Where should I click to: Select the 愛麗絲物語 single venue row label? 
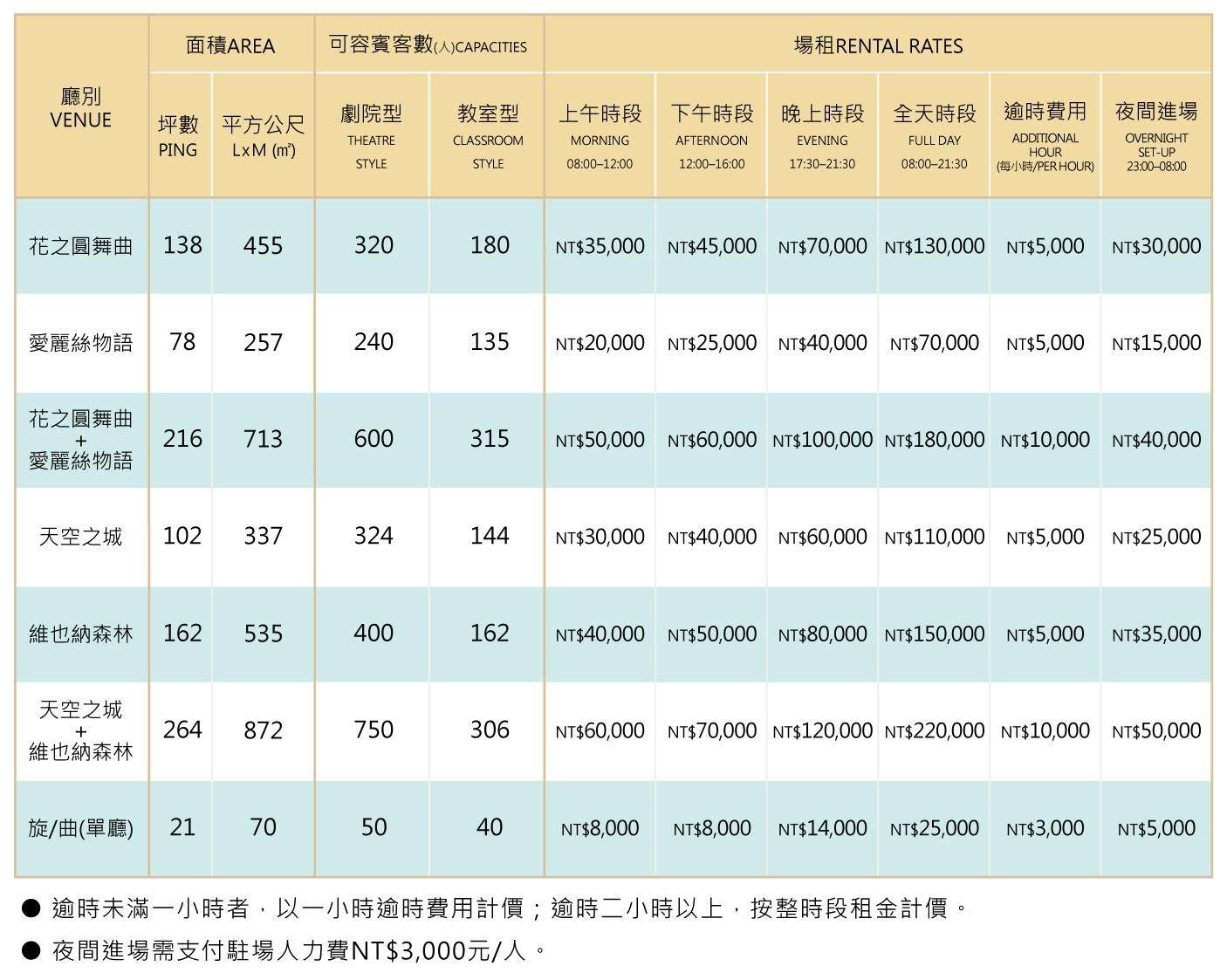pyautogui.click(x=80, y=343)
